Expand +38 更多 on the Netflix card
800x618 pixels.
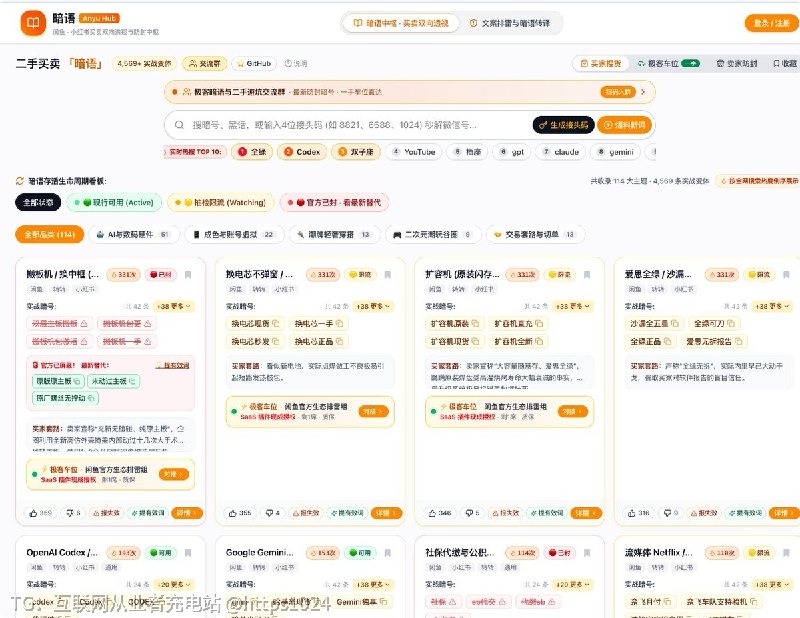pos(772,584)
